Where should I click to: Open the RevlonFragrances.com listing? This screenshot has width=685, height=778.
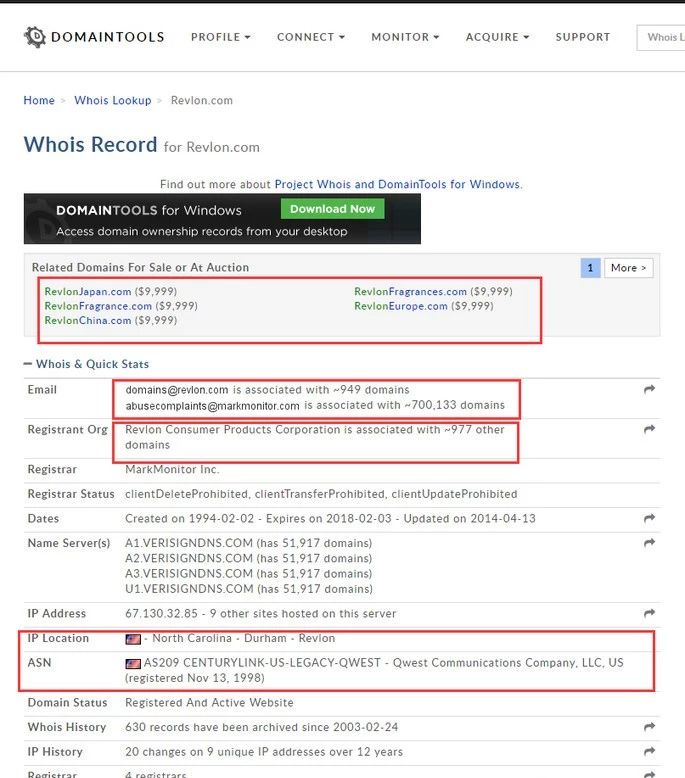[x=410, y=292]
